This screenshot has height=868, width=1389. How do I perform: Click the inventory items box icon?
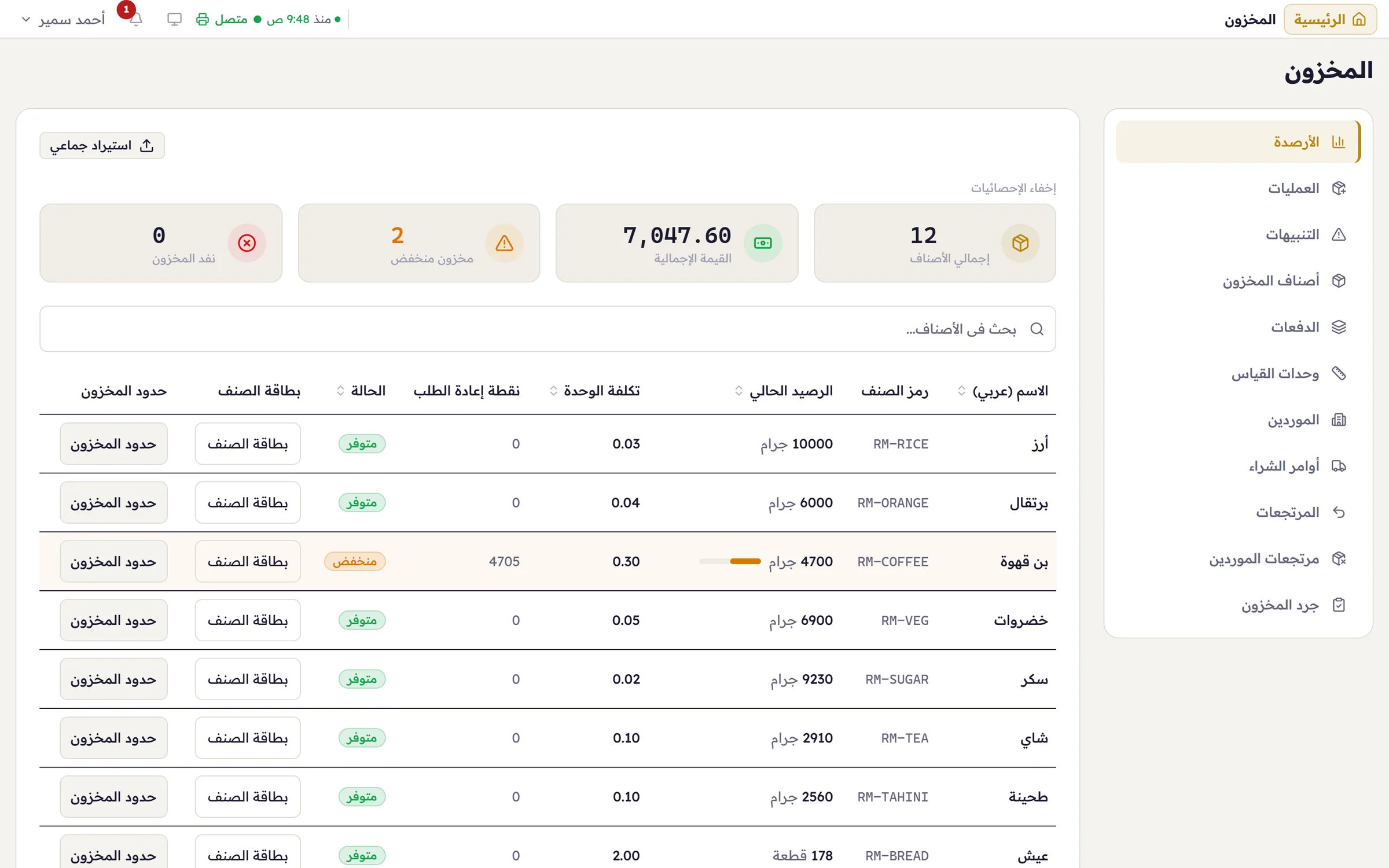(1339, 281)
